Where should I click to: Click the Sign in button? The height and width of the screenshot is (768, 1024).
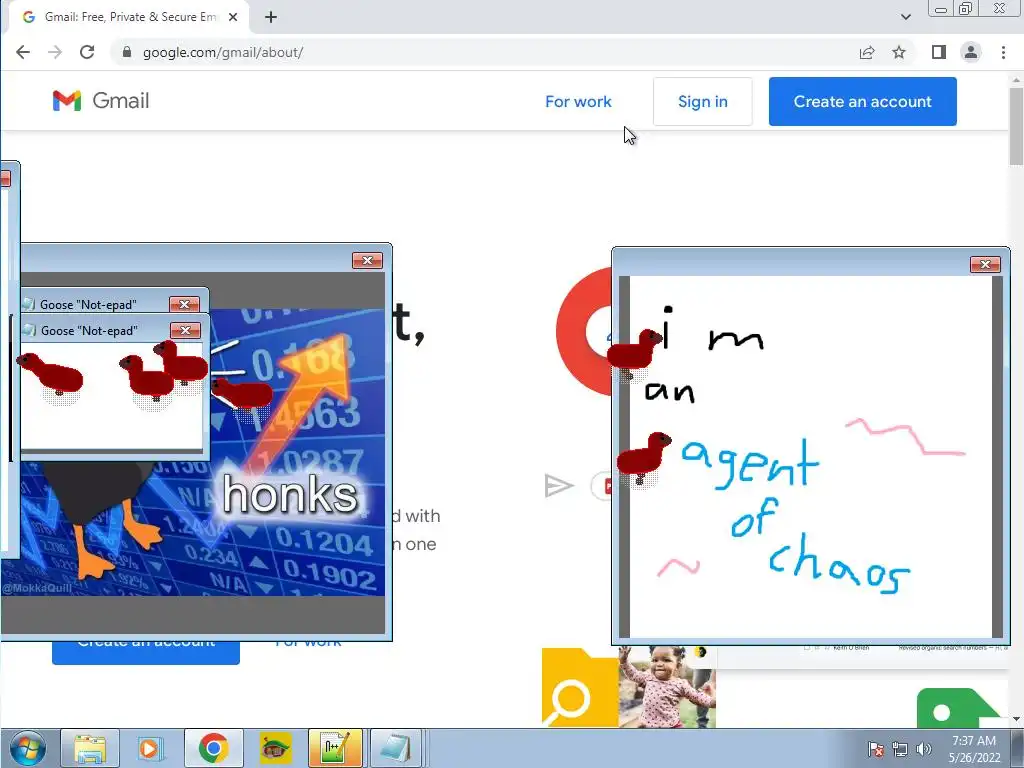pyautogui.click(x=703, y=101)
